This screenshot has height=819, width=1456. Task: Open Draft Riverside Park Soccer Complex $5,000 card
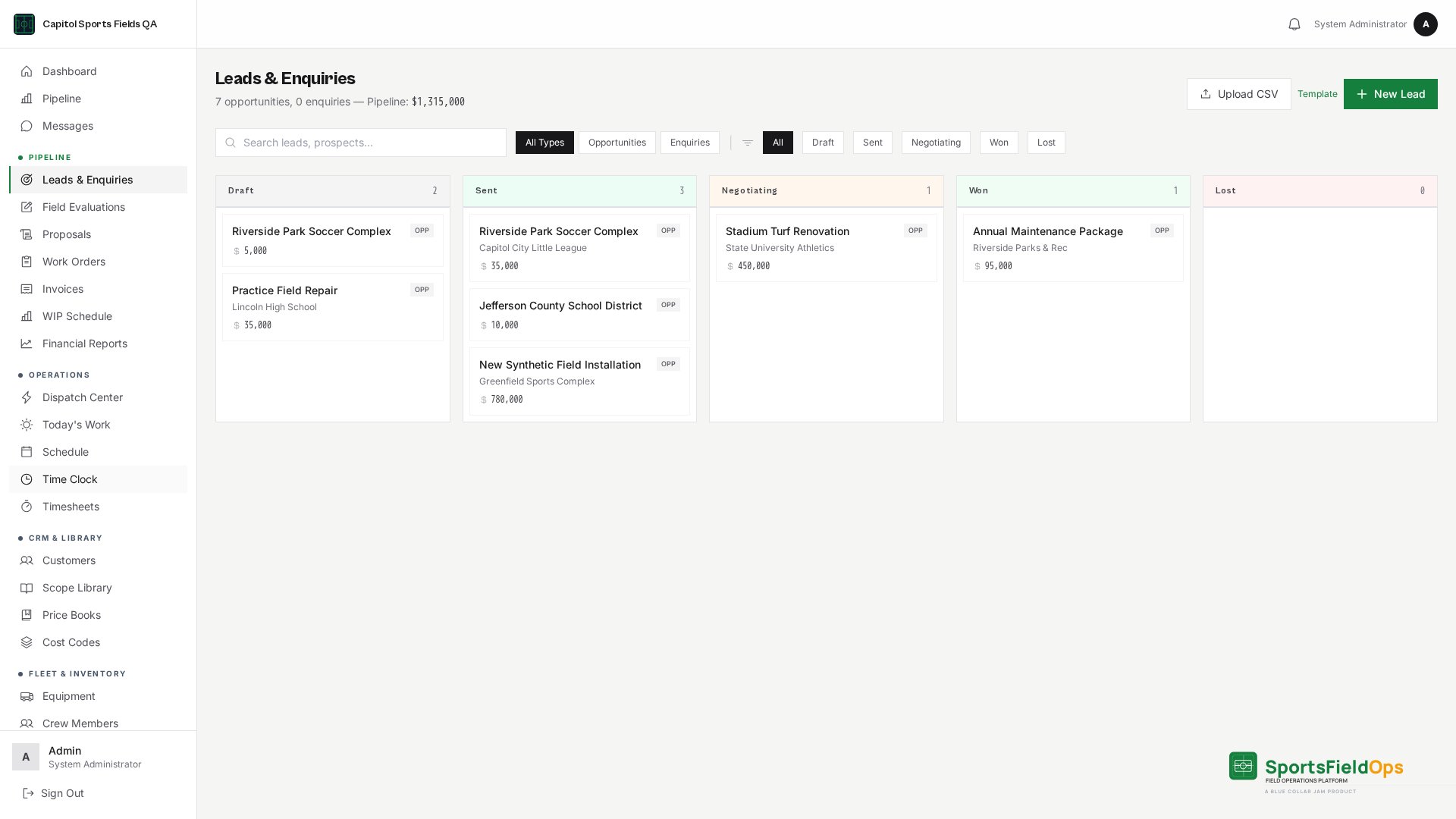click(333, 240)
